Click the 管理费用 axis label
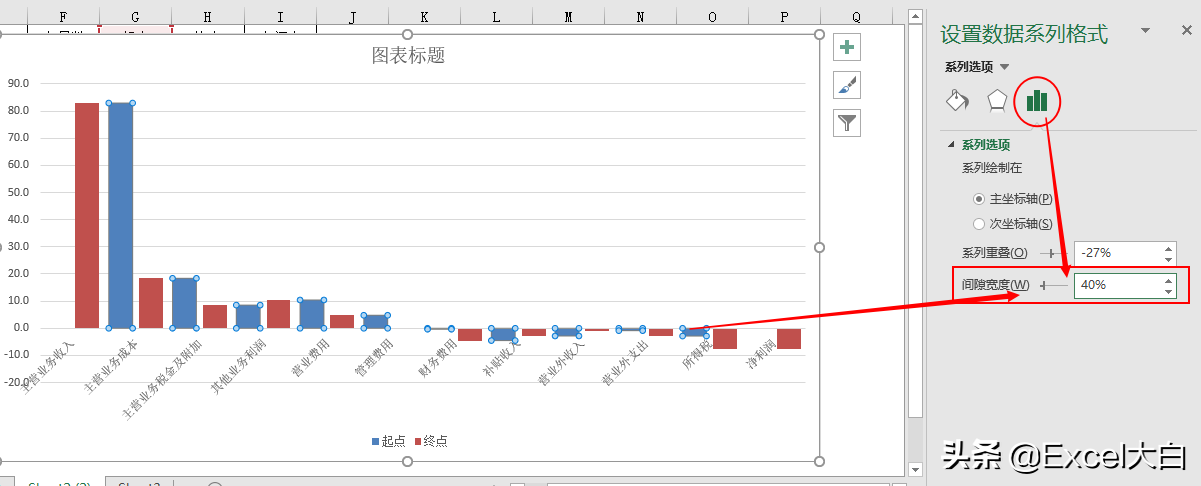The image size is (1201, 486). click(374, 358)
